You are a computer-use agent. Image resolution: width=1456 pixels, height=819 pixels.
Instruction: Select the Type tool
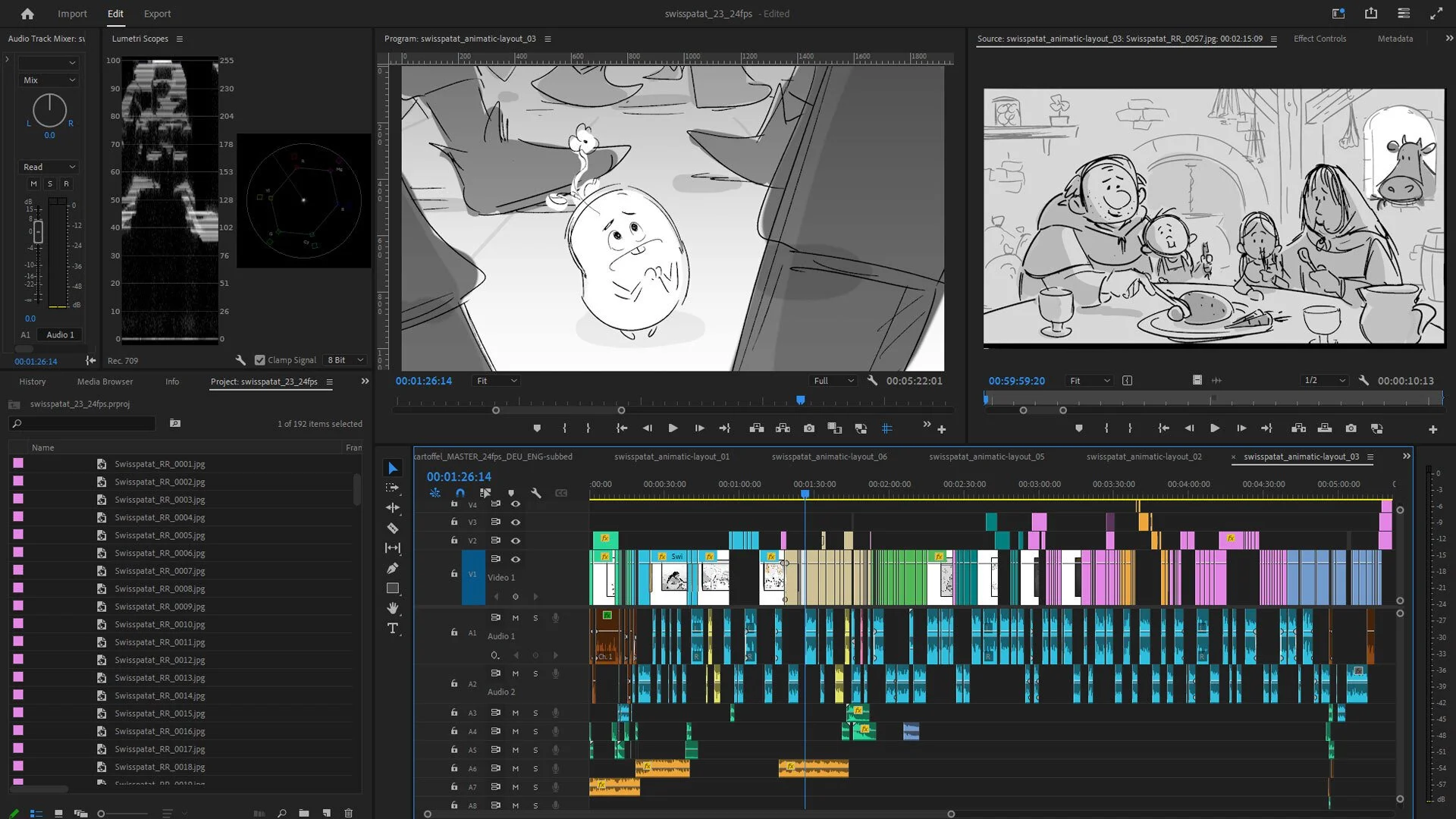tap(393, 628)
